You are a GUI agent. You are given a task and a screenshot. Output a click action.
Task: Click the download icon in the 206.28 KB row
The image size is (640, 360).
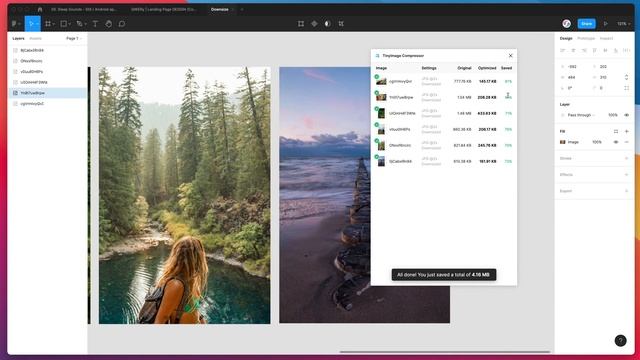click(x=508, y=95)
